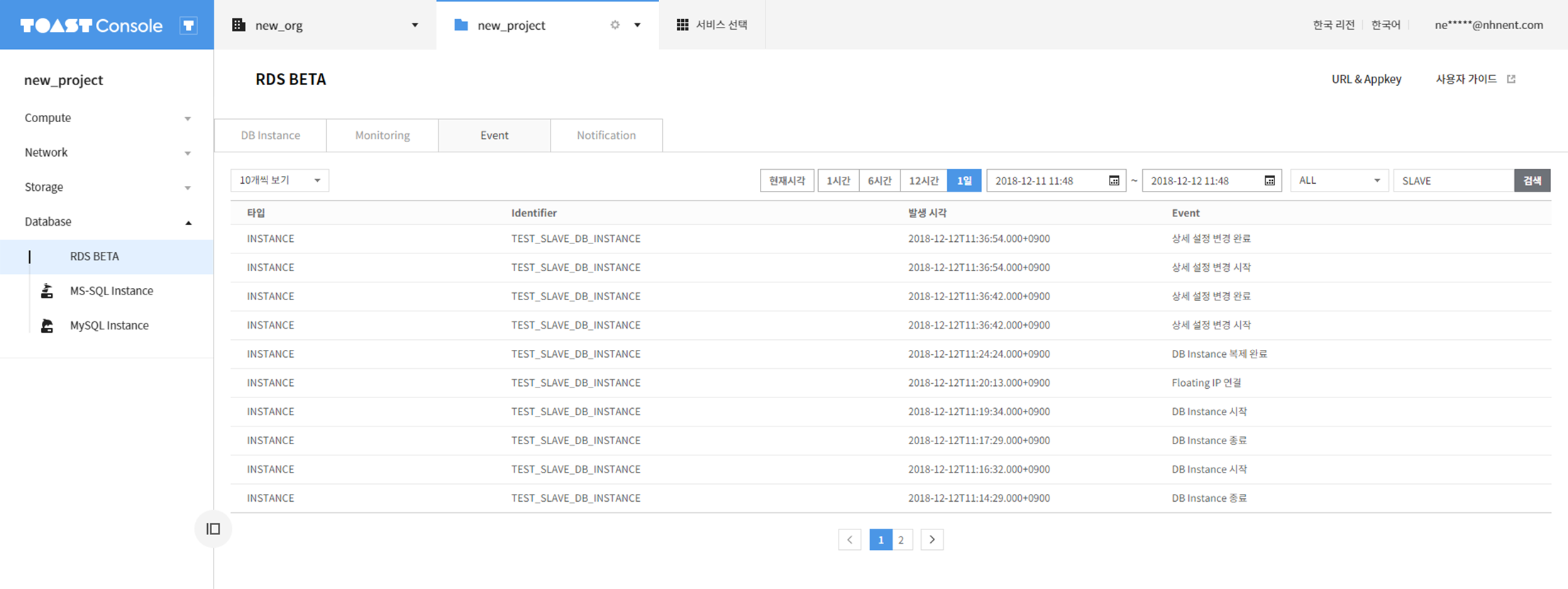Screen dimensions: 1568x589
Task: Open the ALL event type dropdown
Action: pyautogui.click(x=1339, y=180)
